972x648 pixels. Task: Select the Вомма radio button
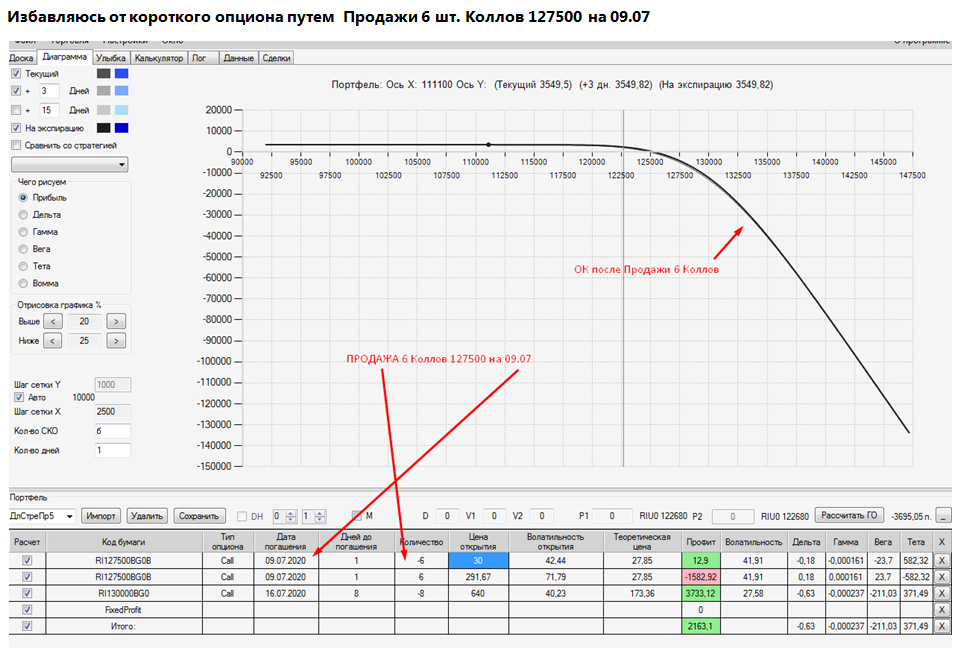pos(24,283)
